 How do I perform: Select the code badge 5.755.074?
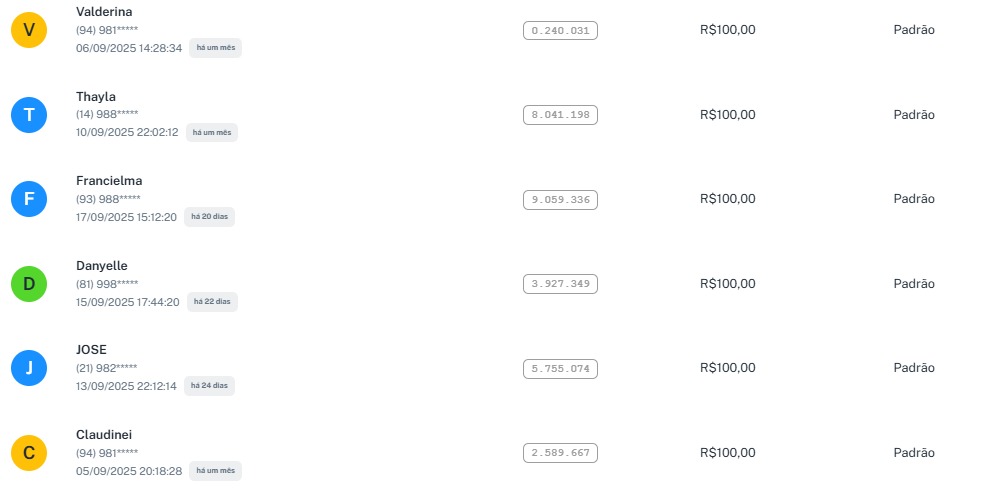click(560, 369)
